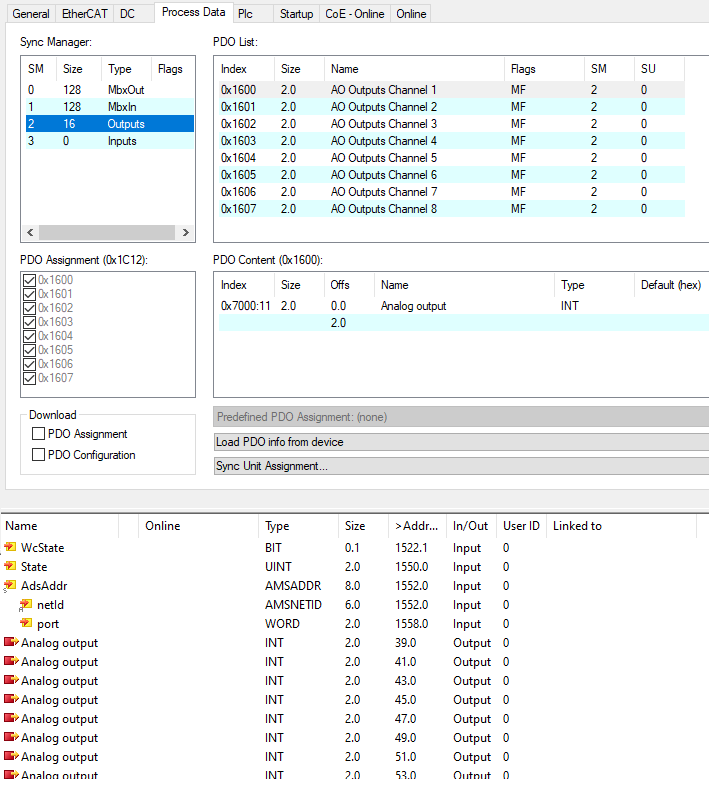Toggle the 0x1602 PDO assignment checkbox
709x787 pixels.
click(x=30, y=308)
